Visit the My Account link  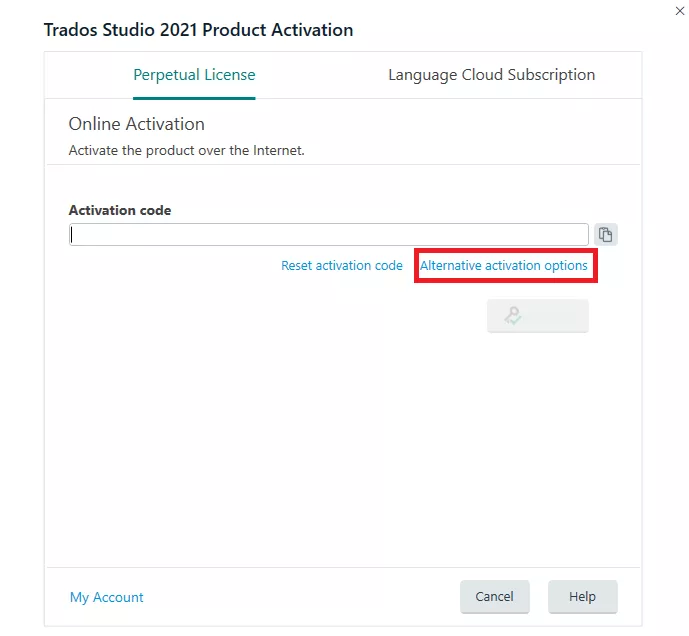tap(107, 597)
